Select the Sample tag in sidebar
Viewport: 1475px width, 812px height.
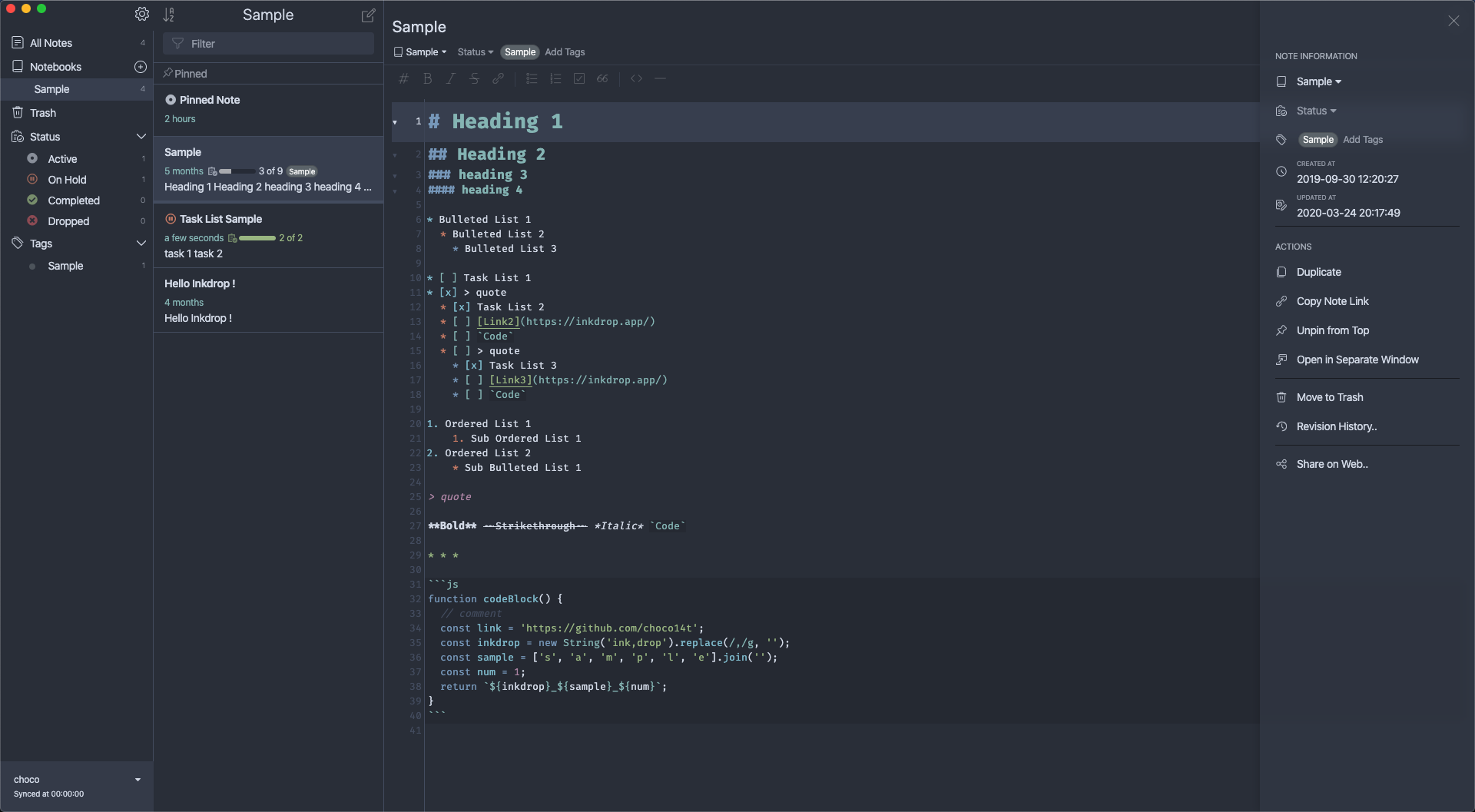pyautogui.click(x=77, y=266)
